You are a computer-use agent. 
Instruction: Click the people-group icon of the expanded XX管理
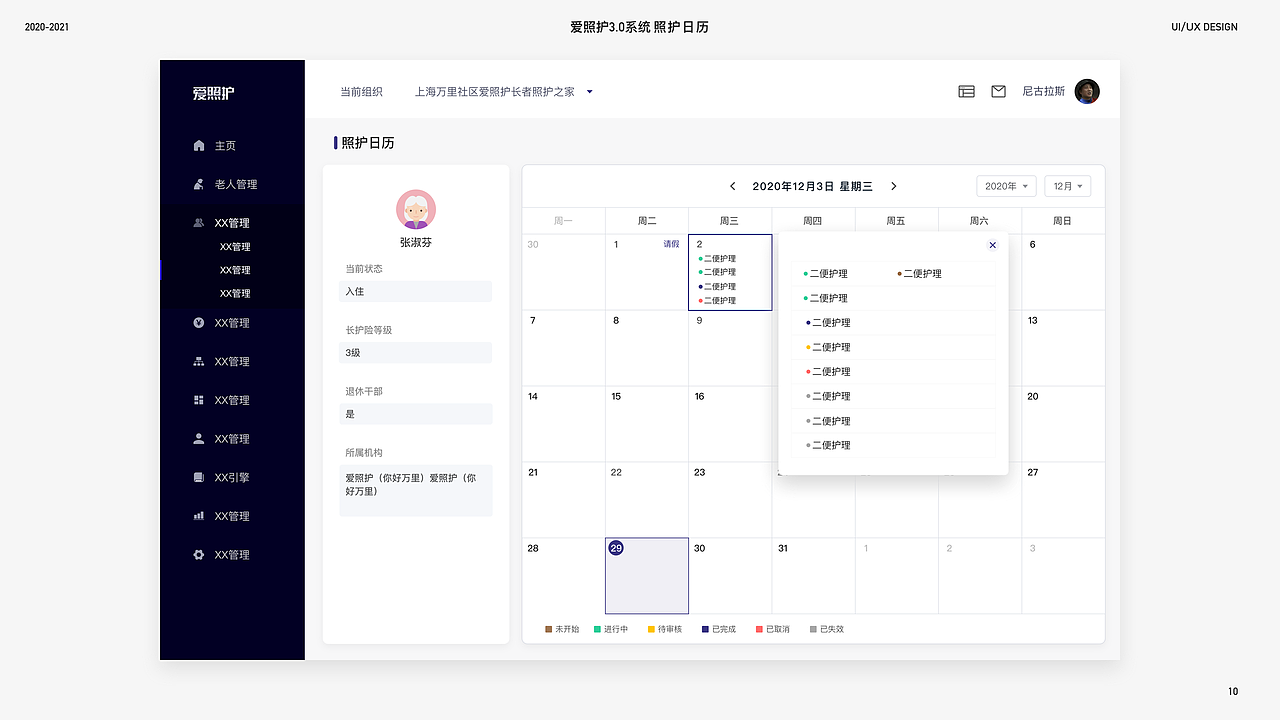[198, 223]
